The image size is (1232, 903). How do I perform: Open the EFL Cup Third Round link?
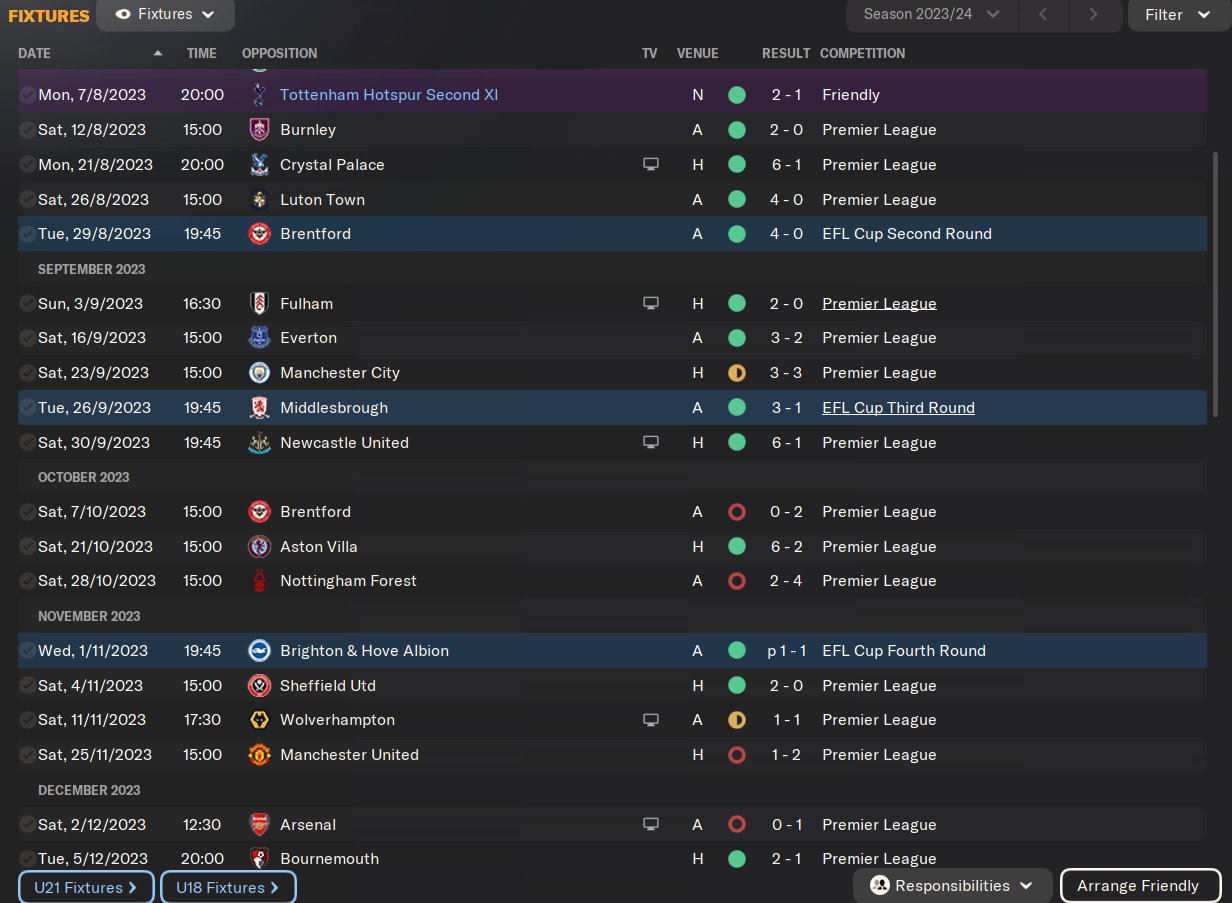click(x=898, y=408)
